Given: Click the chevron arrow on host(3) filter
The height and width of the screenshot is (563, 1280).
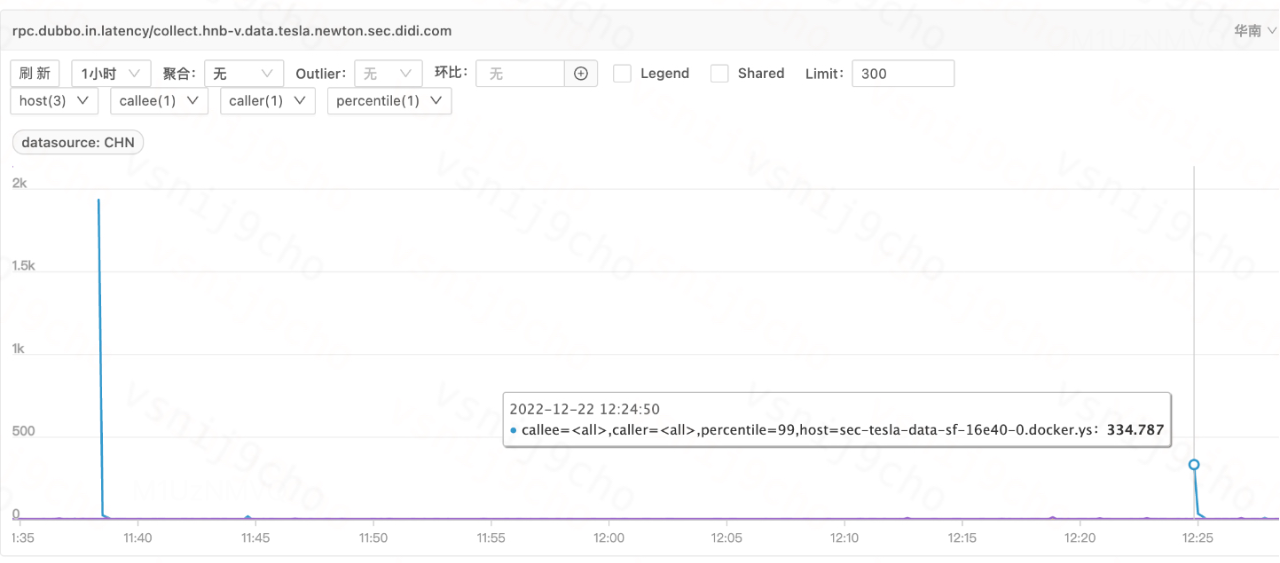Looking at the screenshot, I should (81, 101).
